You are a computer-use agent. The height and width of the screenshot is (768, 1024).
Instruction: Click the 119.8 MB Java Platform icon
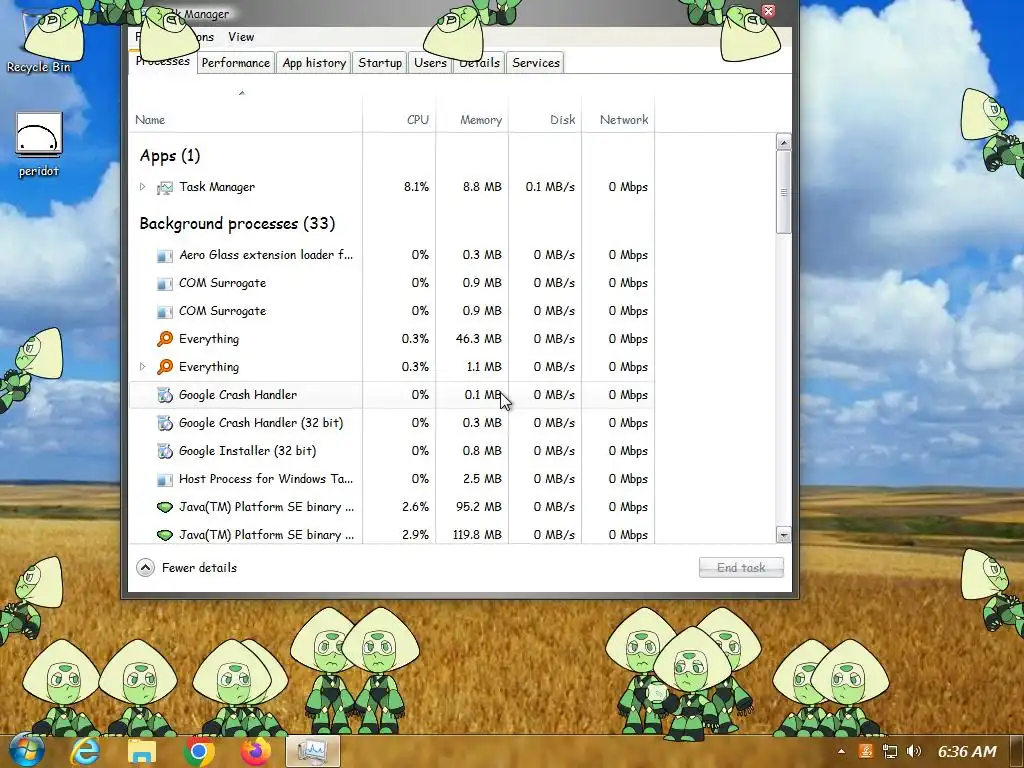165,536
